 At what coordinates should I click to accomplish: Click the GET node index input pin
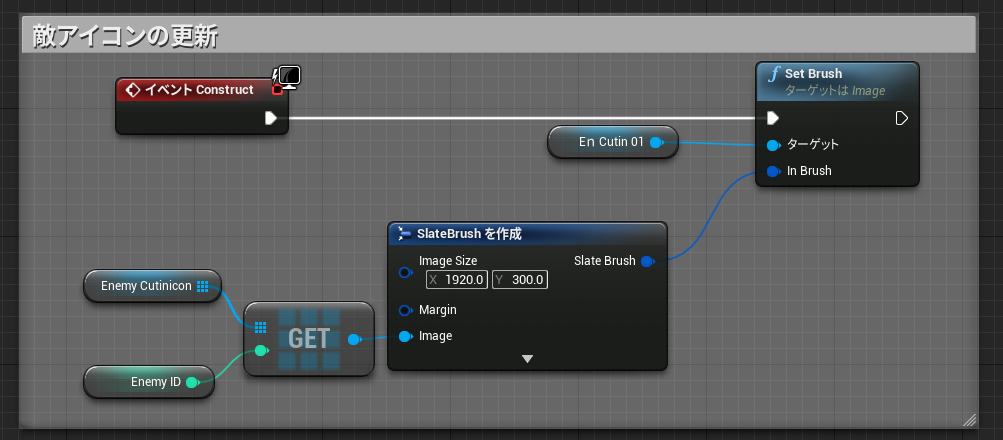(x=261, y=350)
